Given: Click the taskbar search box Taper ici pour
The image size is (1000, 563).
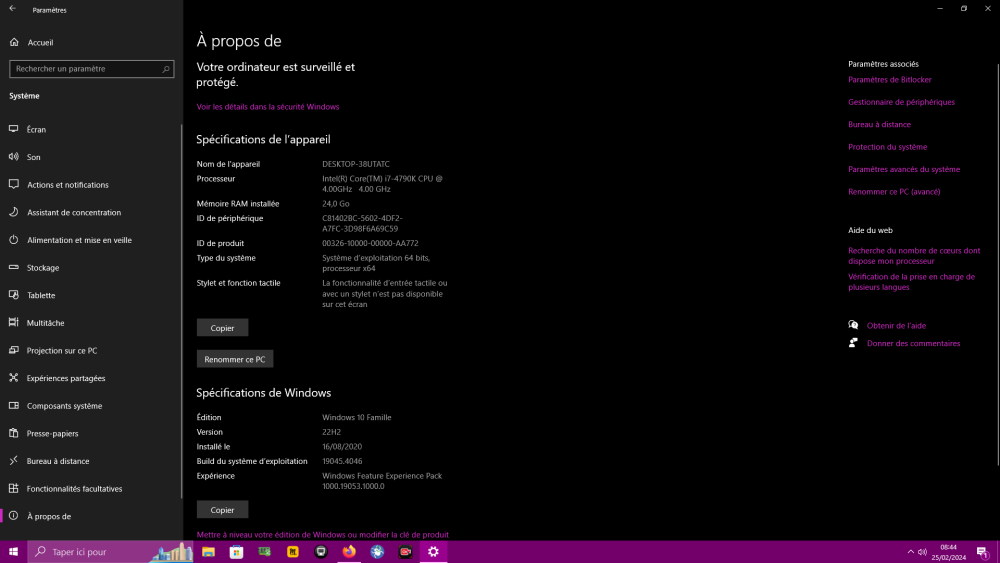Looking at the screenshot, I should pyautogui.click(x=110, y=552).
